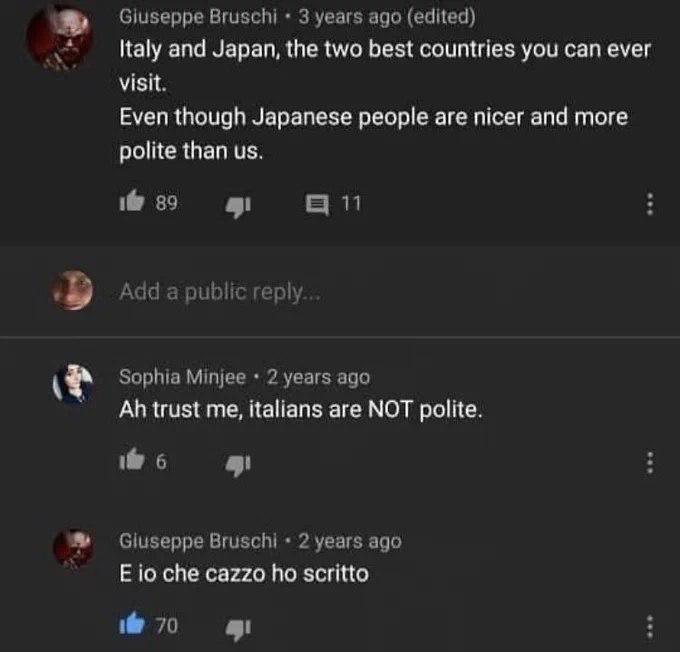The image size is (680, 652).
Task: Like Sophia Minjee's reply
Action: tap(132, 459)
